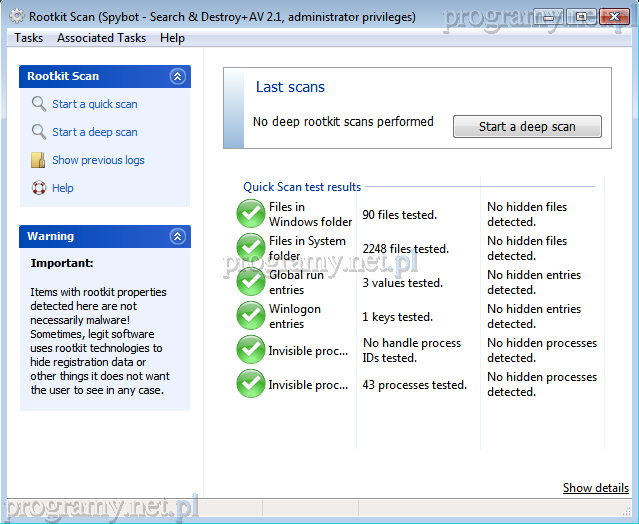The width and height of the screenshot is (639, 524).
Task: Open Show previous logs link
Action: [x=98, y=160]
